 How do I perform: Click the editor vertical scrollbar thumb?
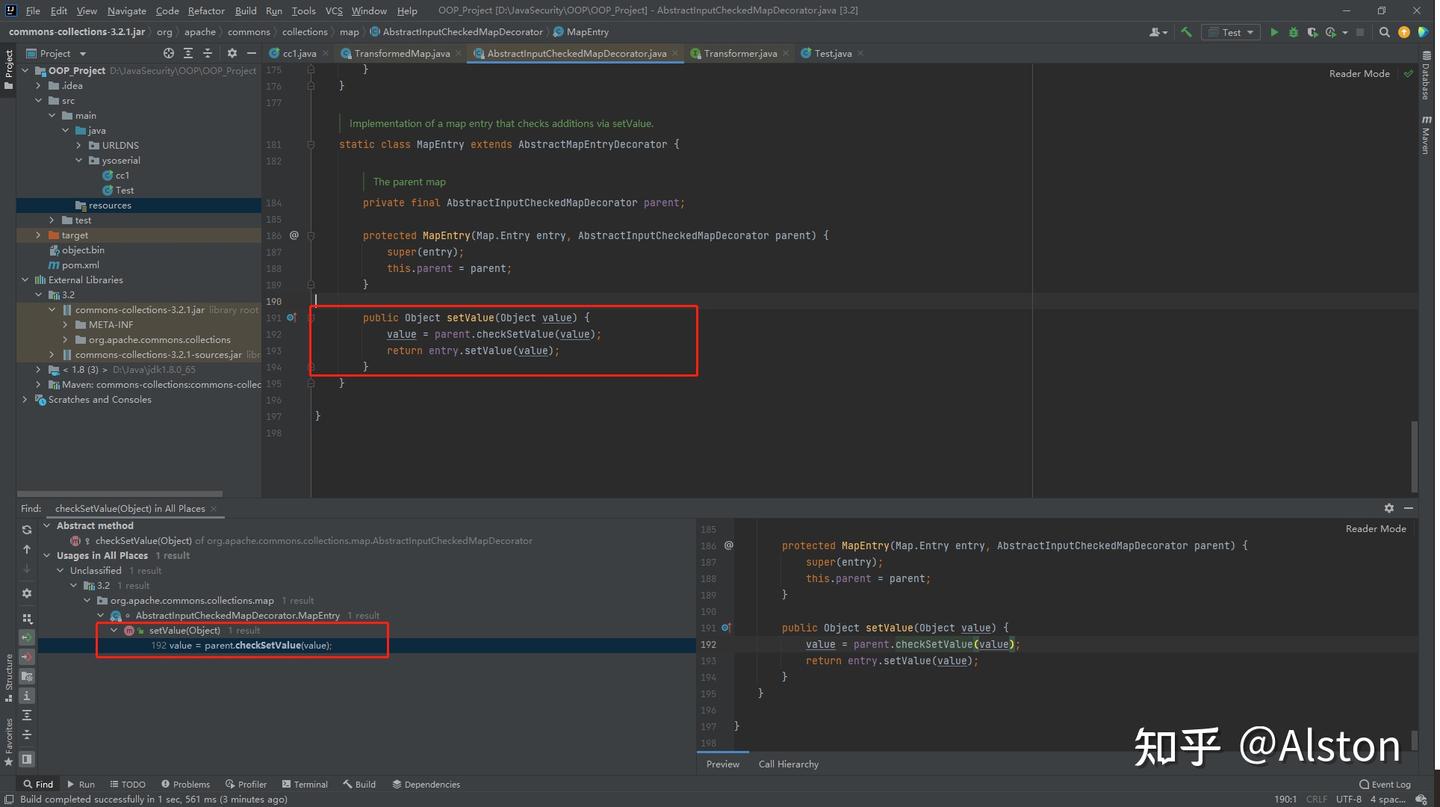click(1414, 456)
